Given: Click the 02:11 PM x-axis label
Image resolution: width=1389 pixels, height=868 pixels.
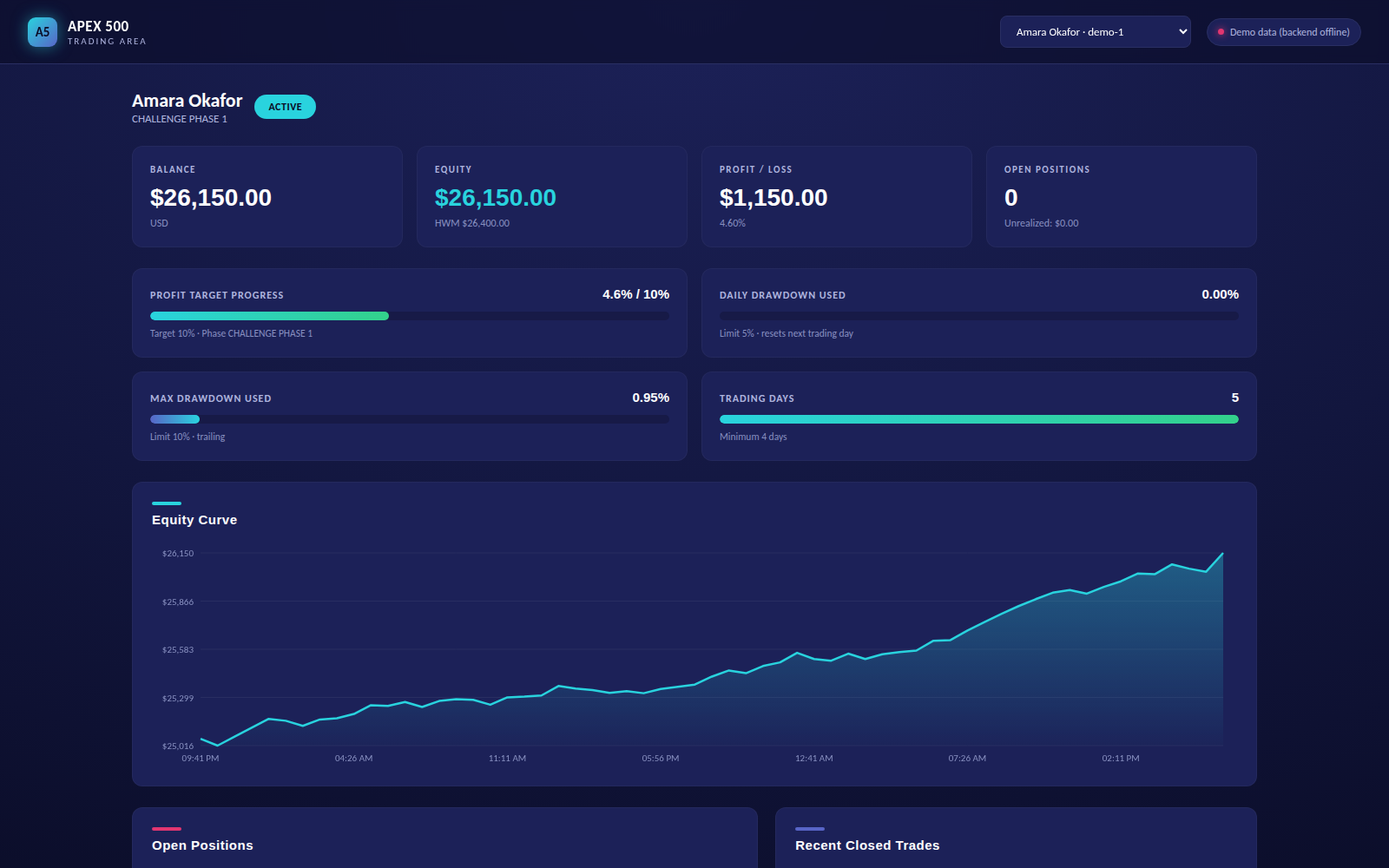Looking at the screenshot, I should pyautogui.click(x=1121, y=759).
